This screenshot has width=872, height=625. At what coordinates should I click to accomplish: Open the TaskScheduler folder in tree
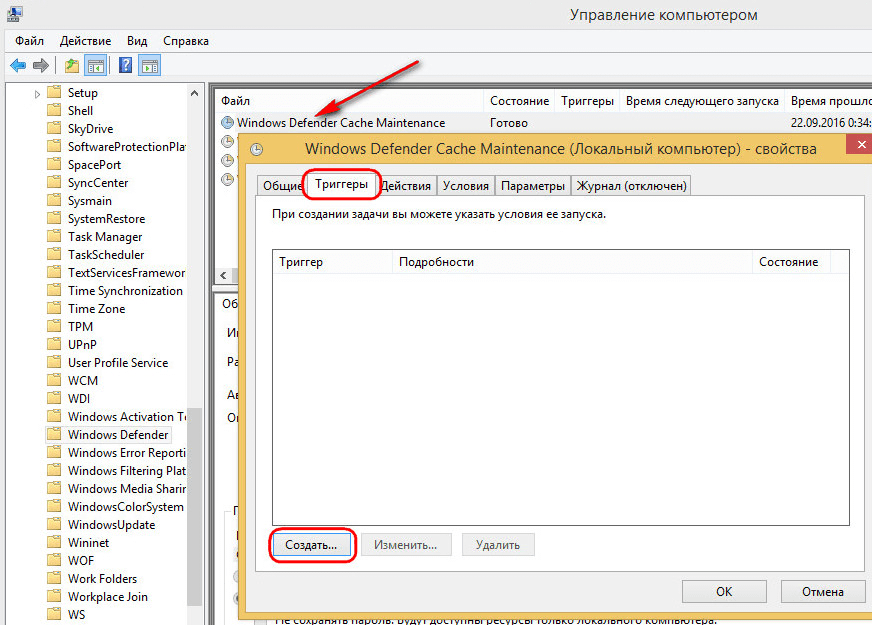[106, 255]
